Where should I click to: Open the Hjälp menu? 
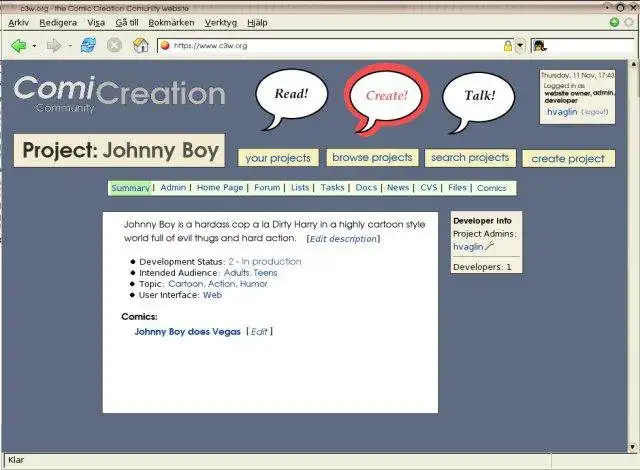pos(257,23)
